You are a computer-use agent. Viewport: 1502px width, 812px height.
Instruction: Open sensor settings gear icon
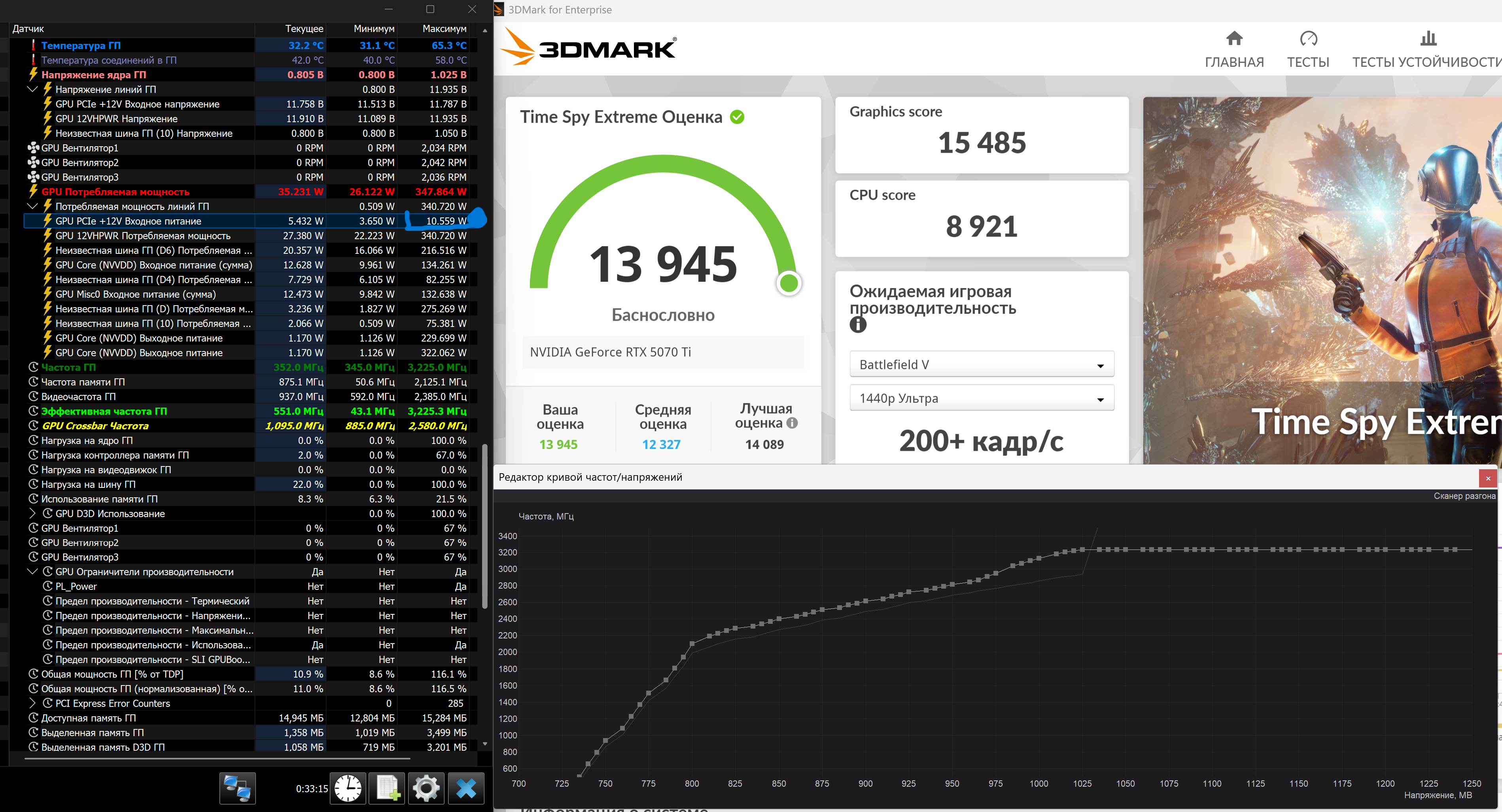click(426, 789)
